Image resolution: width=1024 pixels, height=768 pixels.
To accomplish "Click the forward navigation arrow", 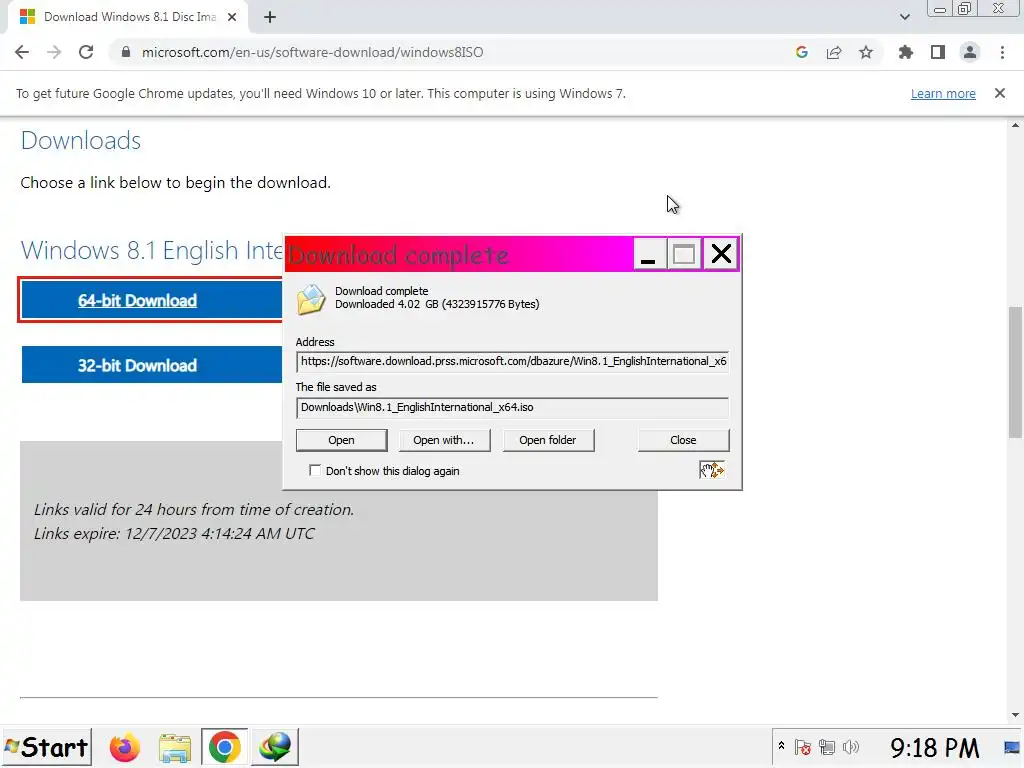I will [x=54, y=52].
